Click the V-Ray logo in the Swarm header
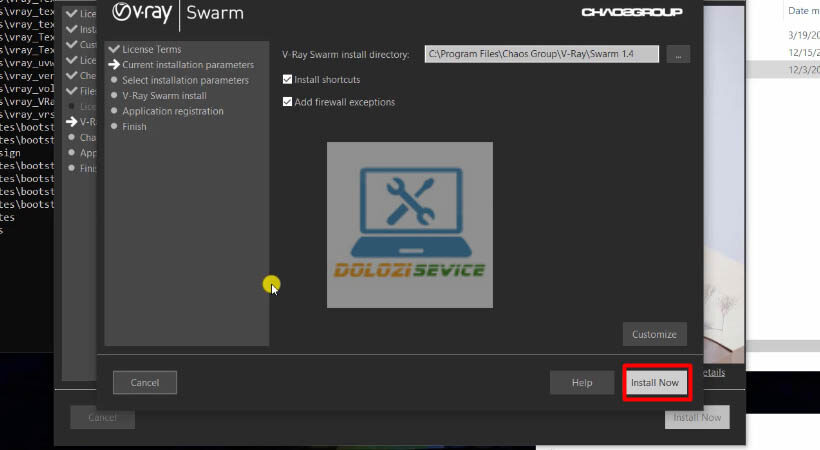Viewport: 820px width, 450px height. pyautogui.click(x=141, y=14)
